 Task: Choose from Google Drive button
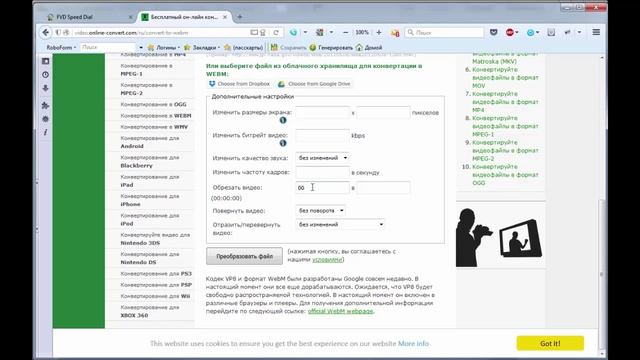[314, 84]
